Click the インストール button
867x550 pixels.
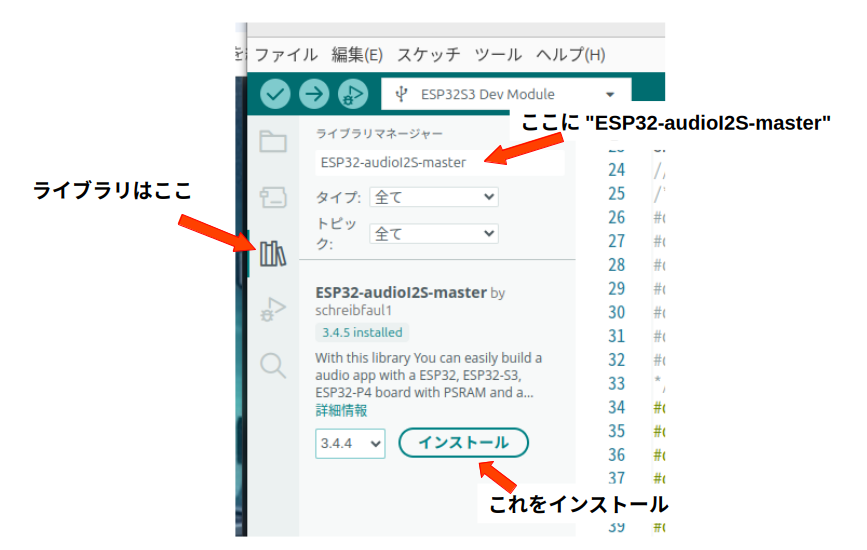[463, 443]
